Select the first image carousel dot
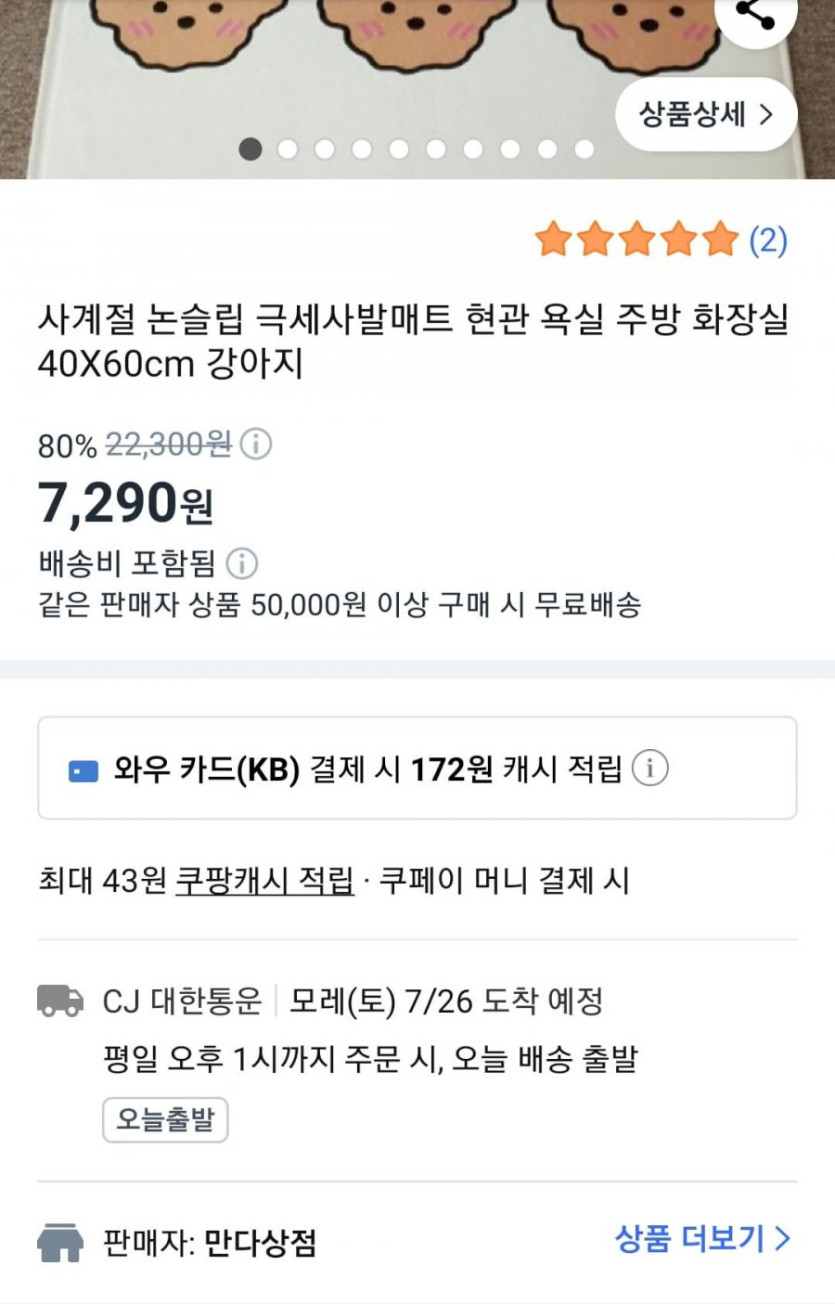Image resolution: width=835 pixels, height=1304 pixels. (251, 150)
